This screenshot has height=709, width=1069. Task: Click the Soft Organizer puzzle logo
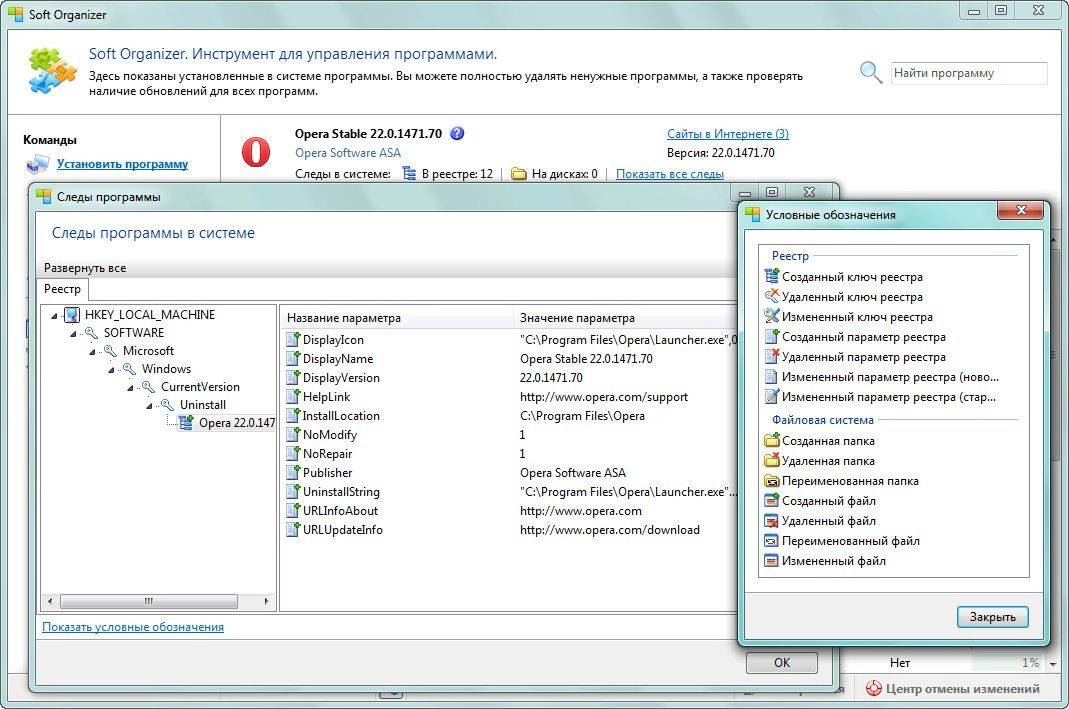click(x=52, y=70)
